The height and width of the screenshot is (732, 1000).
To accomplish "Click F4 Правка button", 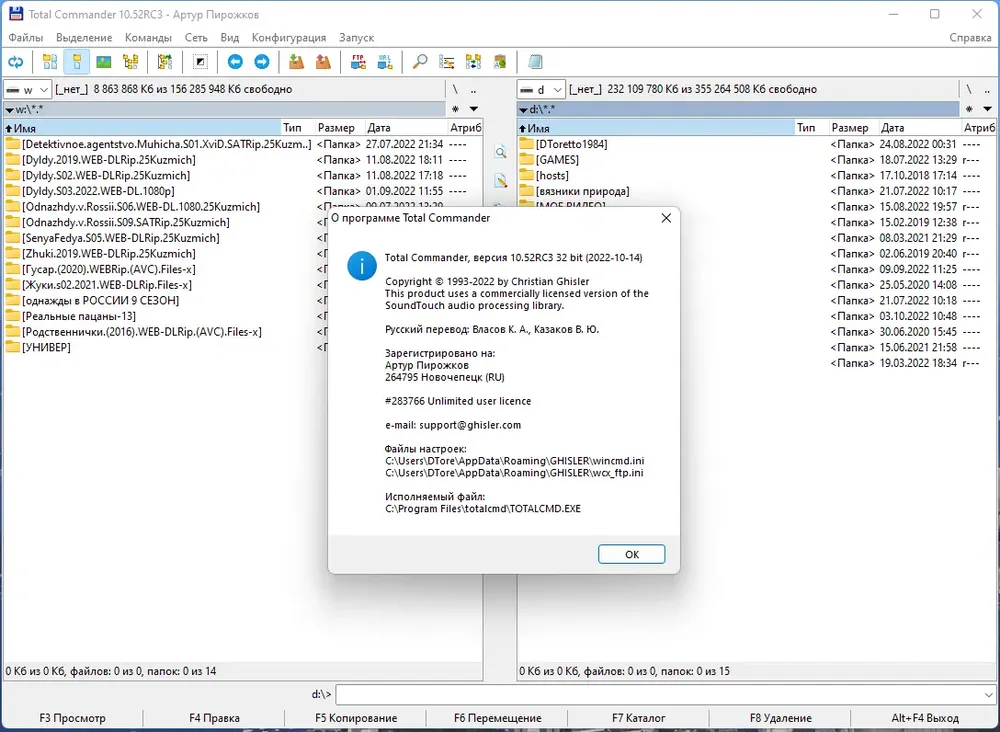I will click(x=214, y=718).
